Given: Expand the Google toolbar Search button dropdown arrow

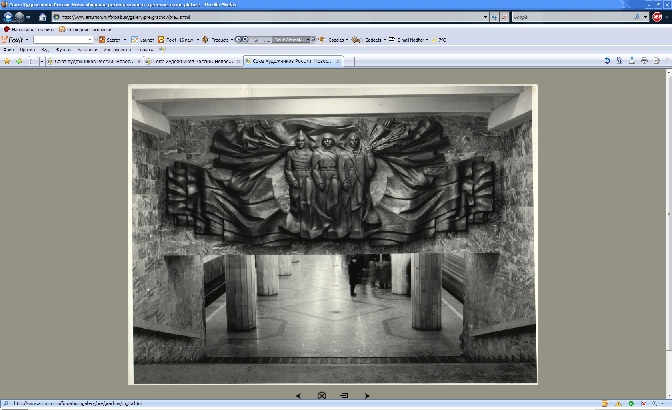Looking at the screenshot, I should [125, 39].
